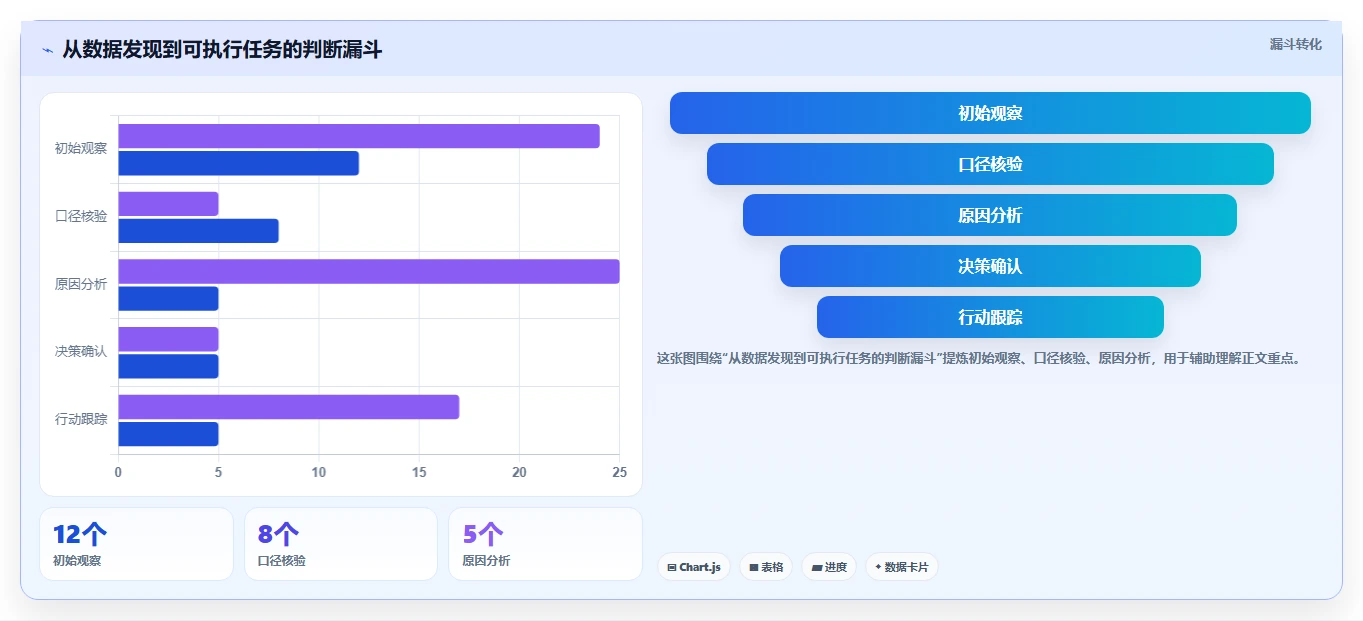Click the 漏斗转化 label in the header
Viewport: 1363px width, 621px height.
[x=1295, y=44]
